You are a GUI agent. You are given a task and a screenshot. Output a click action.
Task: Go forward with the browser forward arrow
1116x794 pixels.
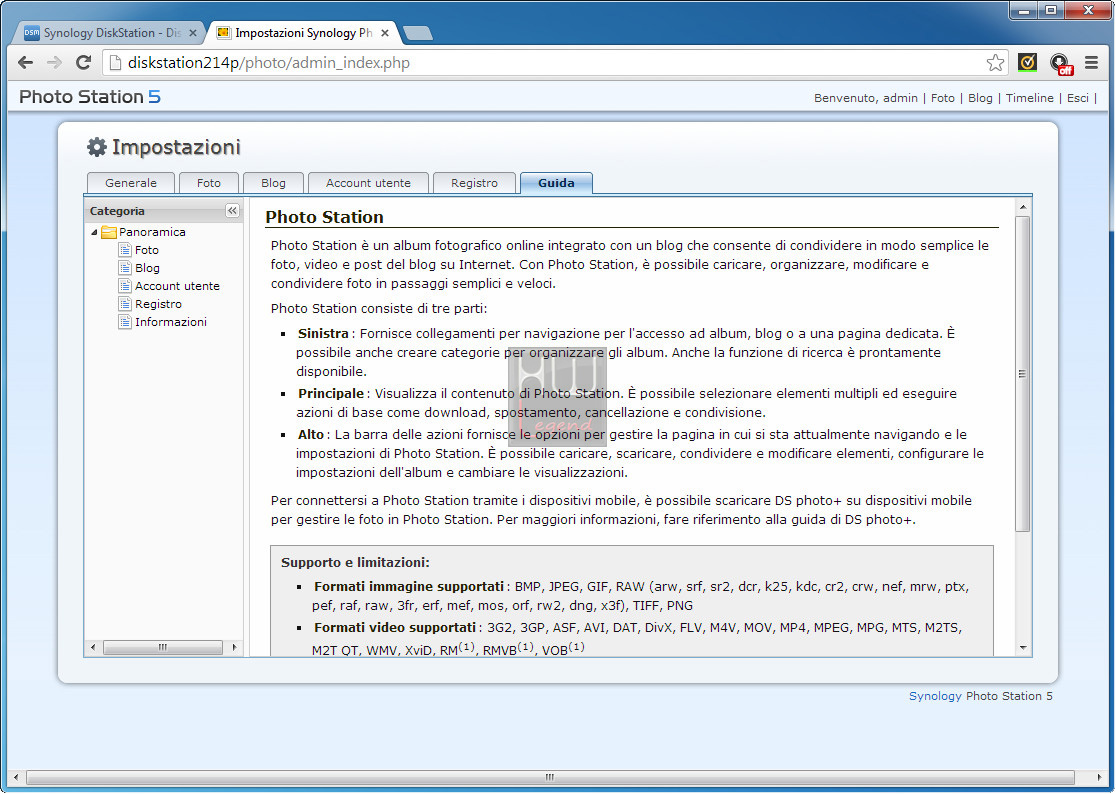[54, 63]
